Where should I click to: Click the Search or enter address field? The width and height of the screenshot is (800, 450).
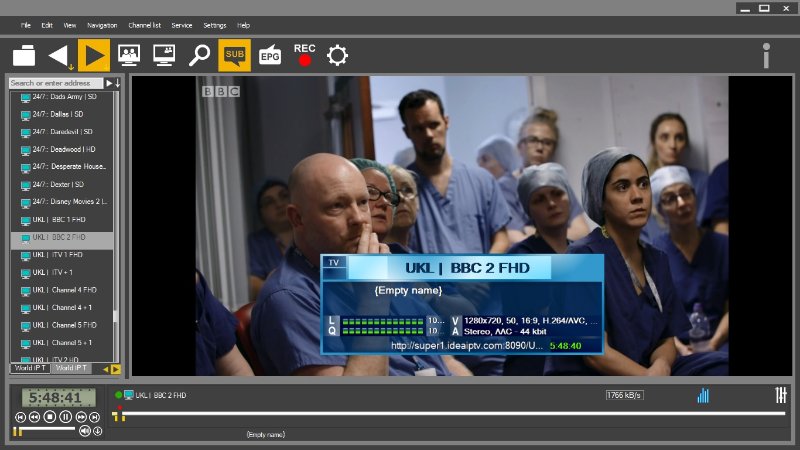click(x=56, y=83)
